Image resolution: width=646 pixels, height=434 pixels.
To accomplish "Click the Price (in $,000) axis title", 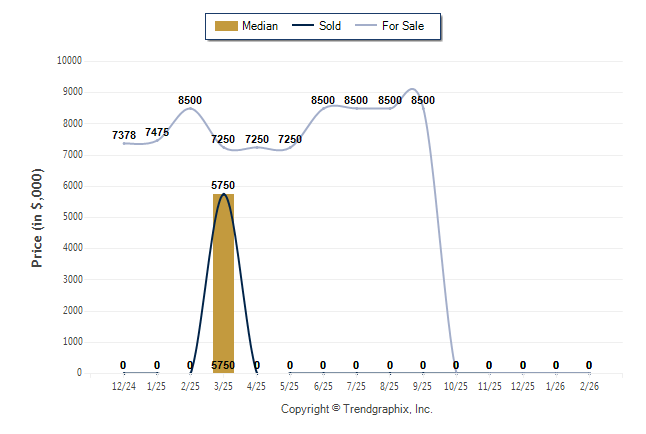I will (37, 217).
